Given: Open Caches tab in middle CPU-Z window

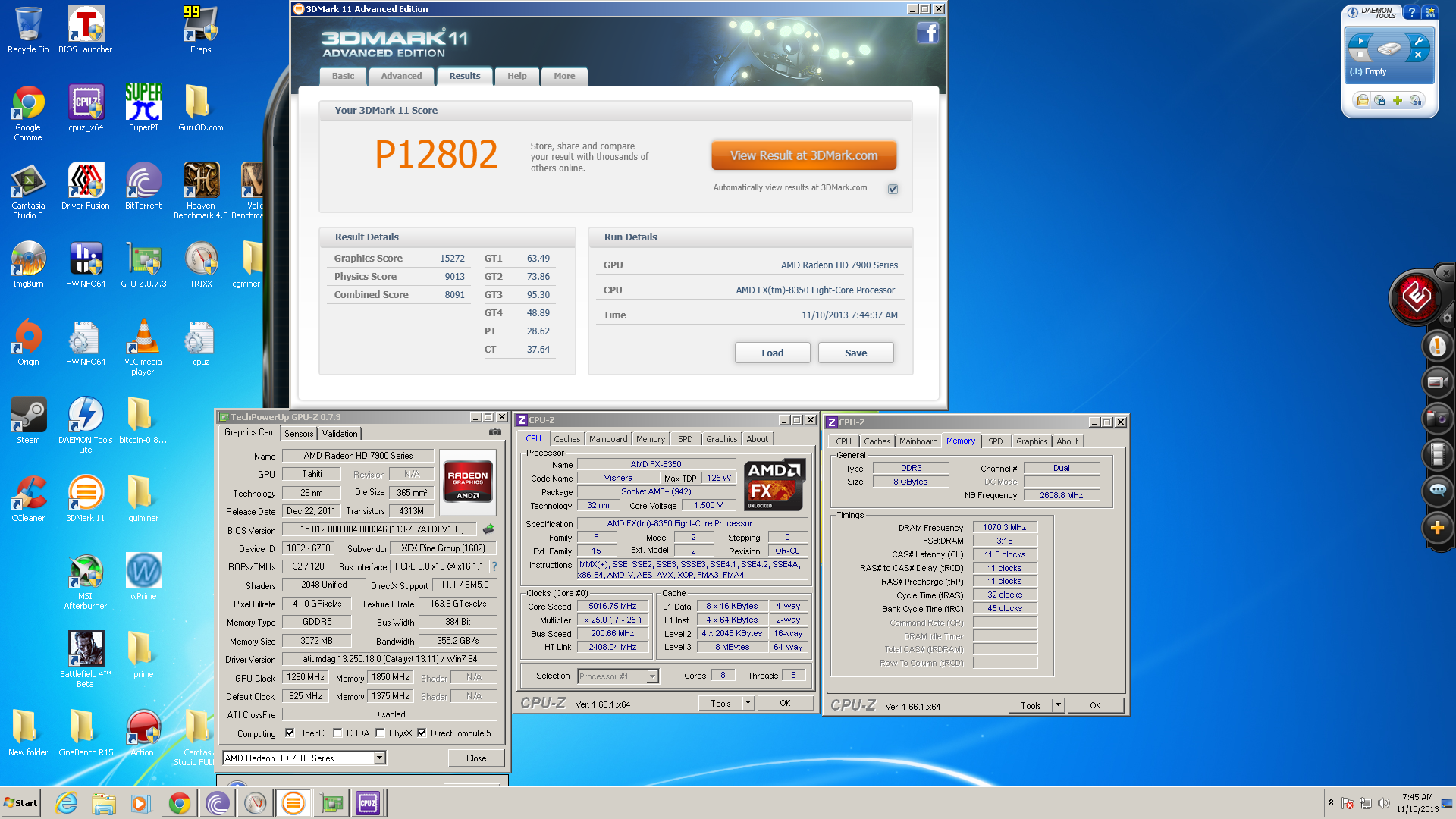Looking at the screenshot, I should (566, 439).
